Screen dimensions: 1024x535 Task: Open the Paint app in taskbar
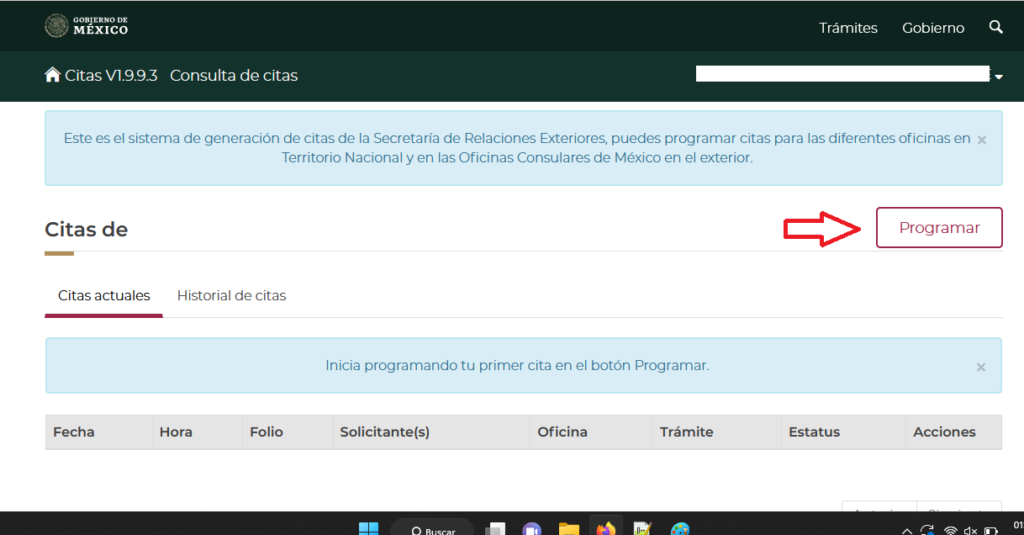[x=680, y=528]
